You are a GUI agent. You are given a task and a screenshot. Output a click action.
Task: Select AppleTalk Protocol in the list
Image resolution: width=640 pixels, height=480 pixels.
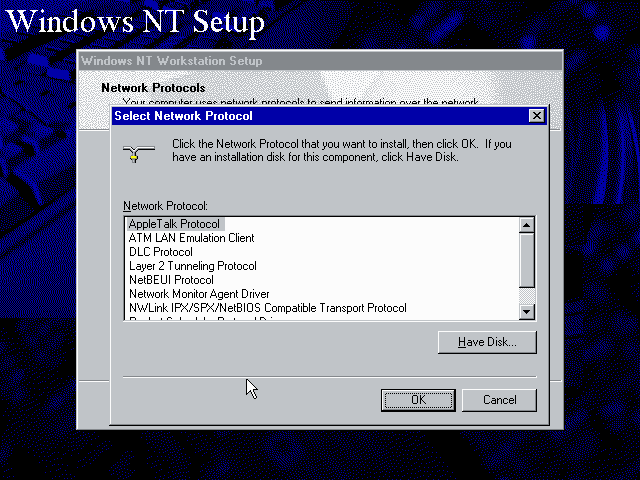point(174,224)
